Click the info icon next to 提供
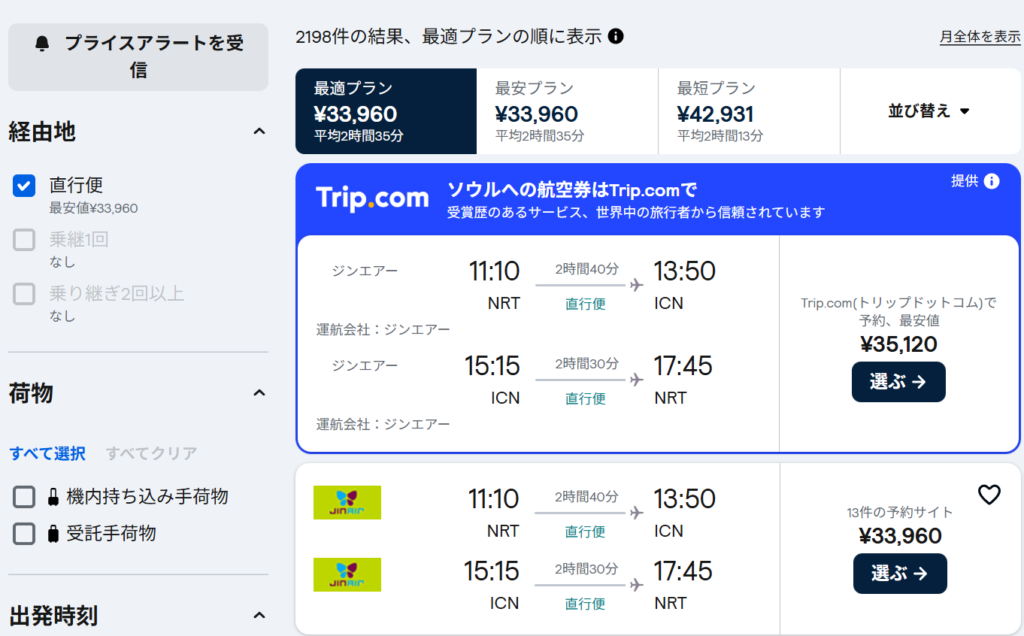1024x636 pixels. point(991,181)
